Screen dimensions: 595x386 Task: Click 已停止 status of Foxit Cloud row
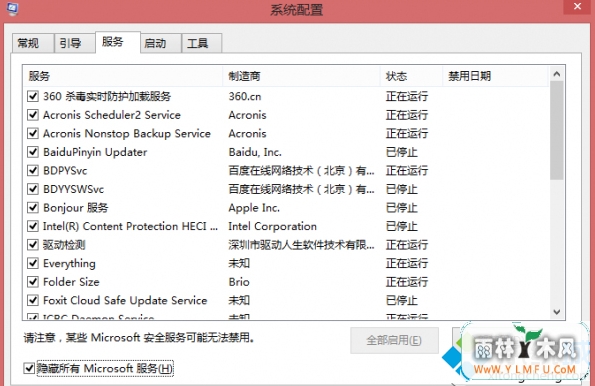pos(401,301)
